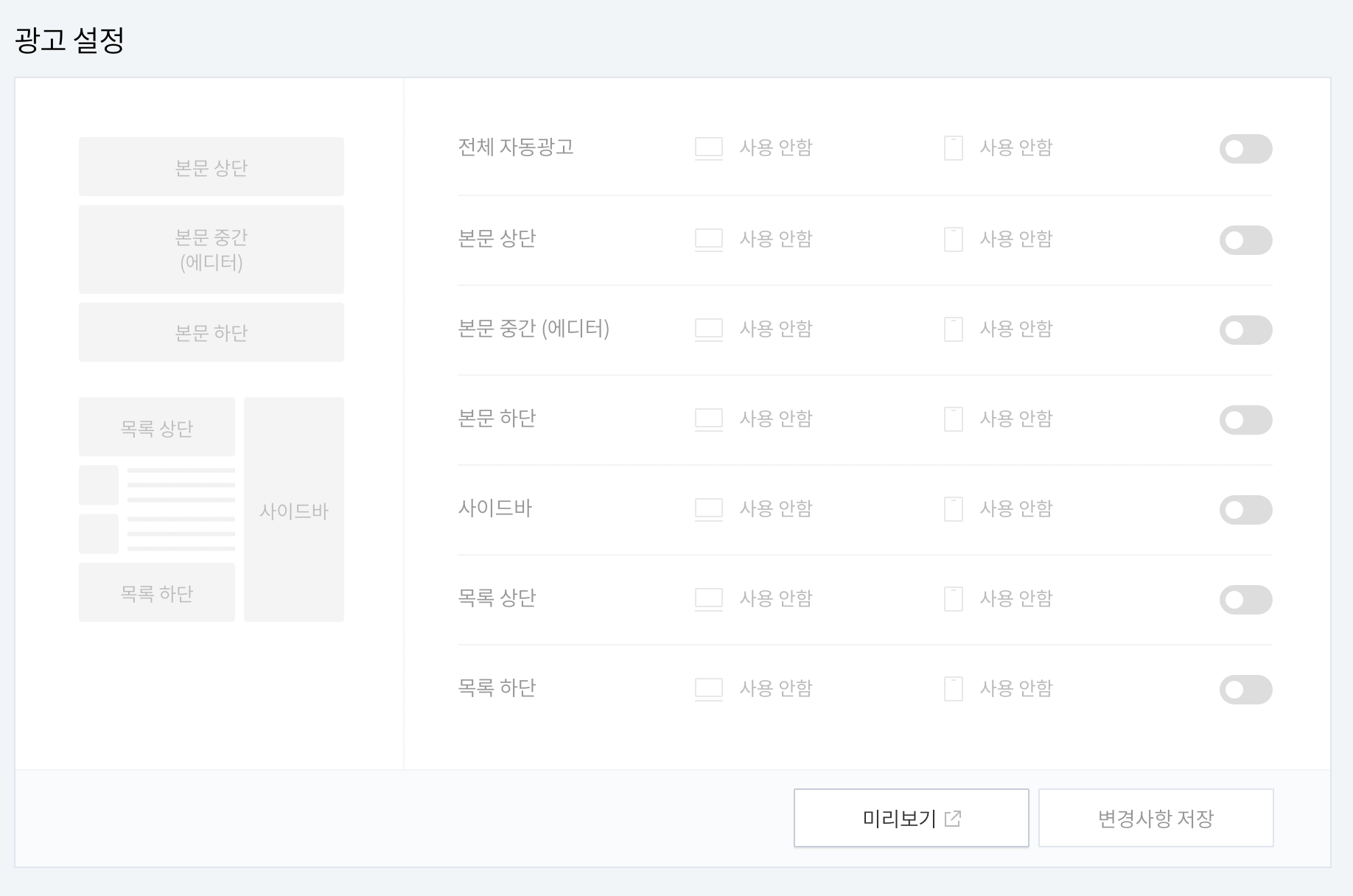
Task: Click the 목록 하단 preview block
Action: pos(156,591)
